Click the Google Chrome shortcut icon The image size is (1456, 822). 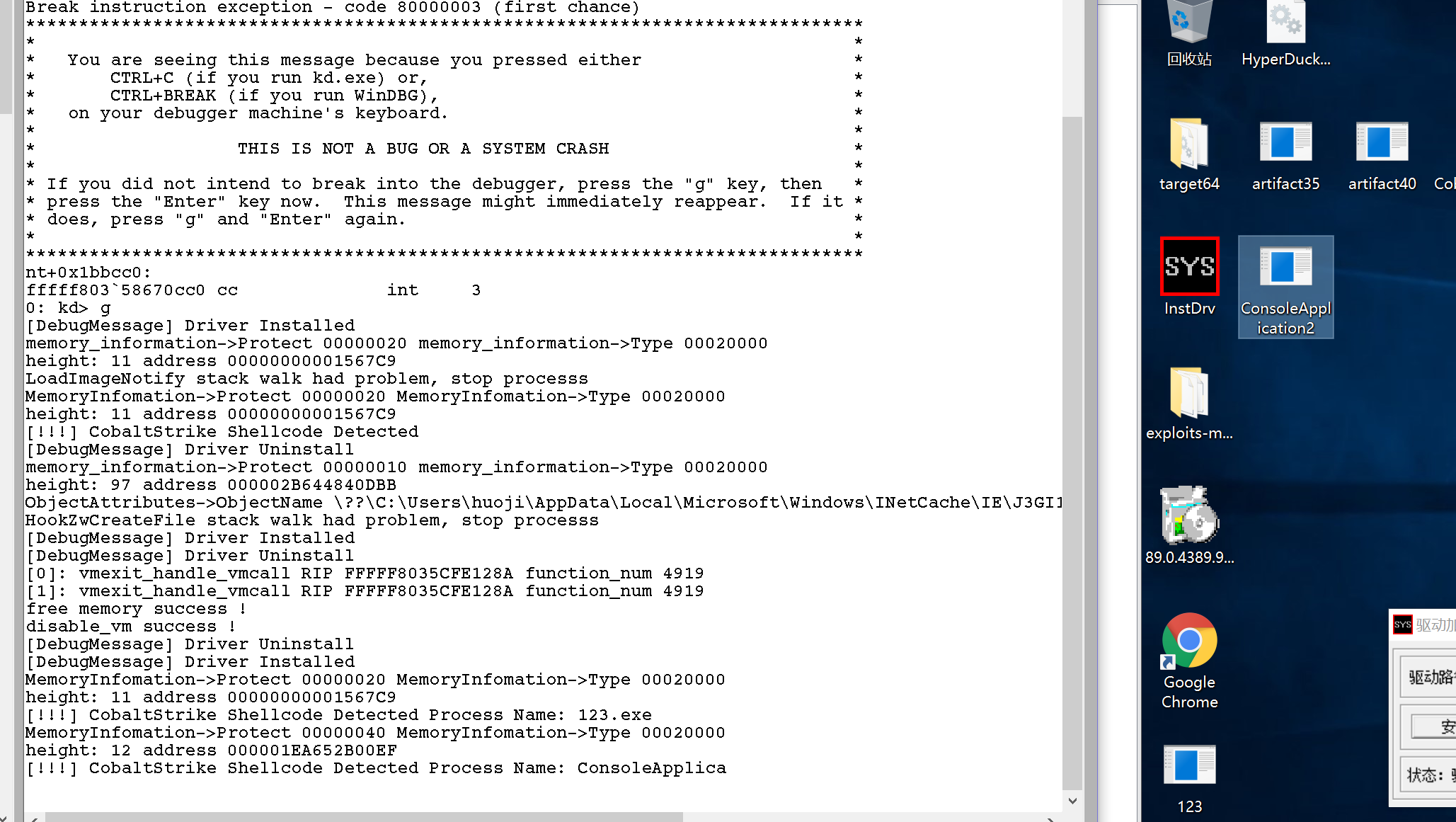(x=1189, y=661)
